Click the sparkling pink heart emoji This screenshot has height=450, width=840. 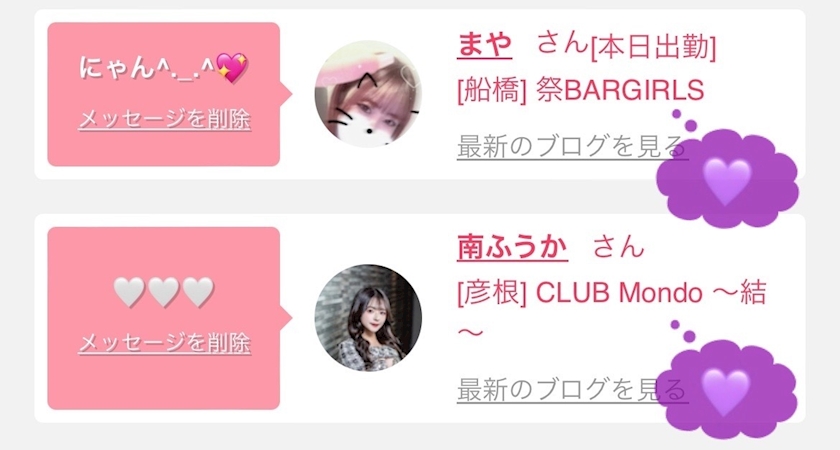click(x=231, y=68)
